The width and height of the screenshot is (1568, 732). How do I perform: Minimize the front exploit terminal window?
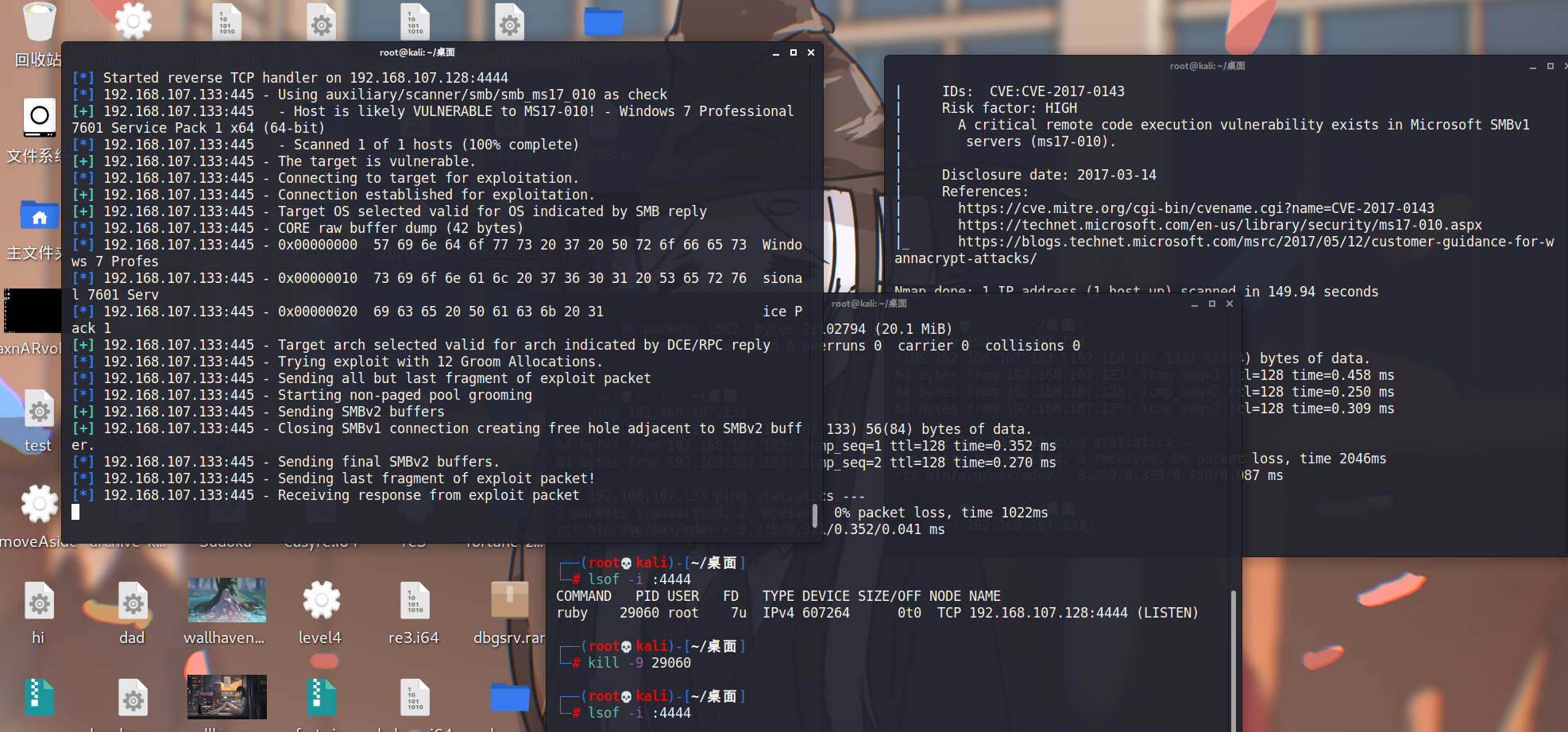(775, 53)
